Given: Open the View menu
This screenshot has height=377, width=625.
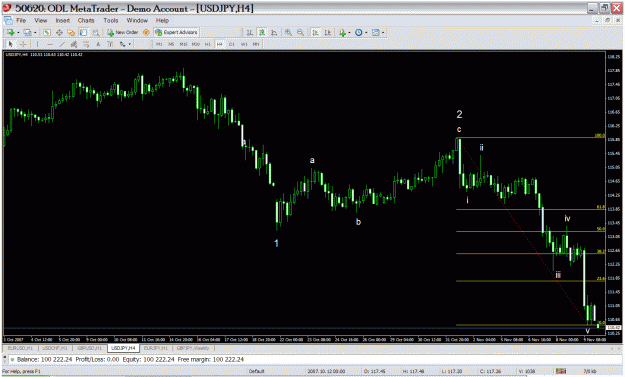Looking at the screenshot, I should click(41, 20).
